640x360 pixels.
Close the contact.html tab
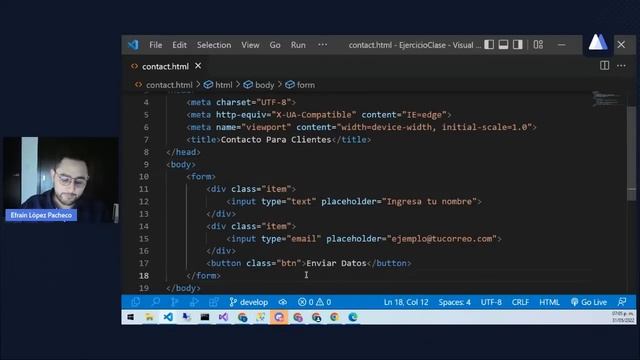click(198, 66)
